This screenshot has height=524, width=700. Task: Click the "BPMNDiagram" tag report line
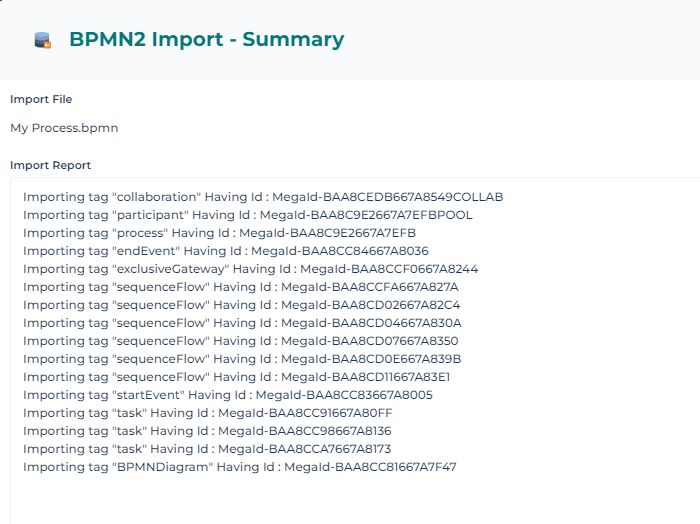point(240,467)
